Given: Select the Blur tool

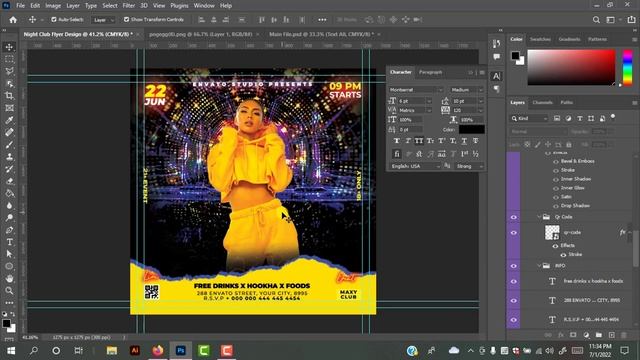Looking at the screenshot, I should tap(9, 206).
